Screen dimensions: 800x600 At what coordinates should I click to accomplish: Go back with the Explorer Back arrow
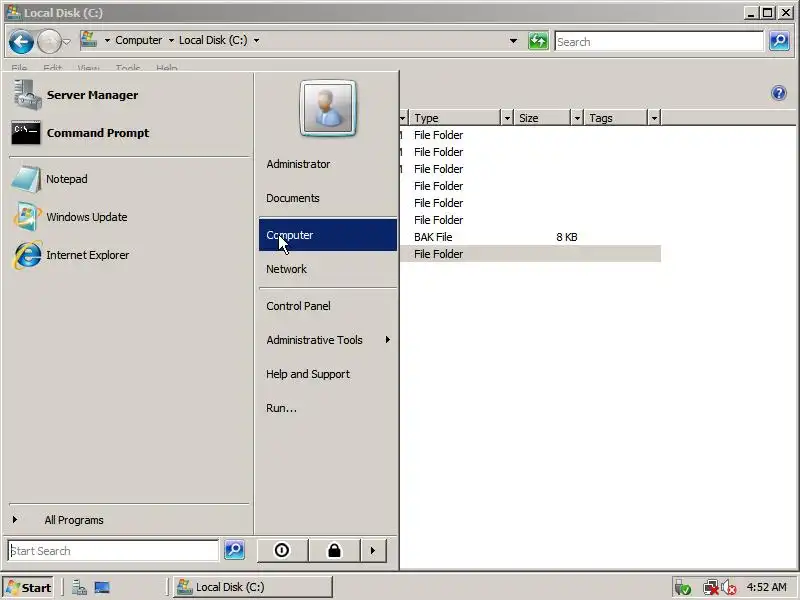21,41
